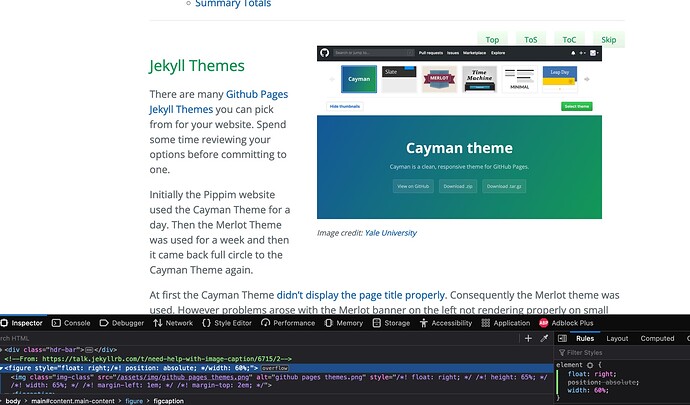Viewport: 690px width, 405px height.
Task: Click the plus icon to create new node
Action: click(529, 338)
